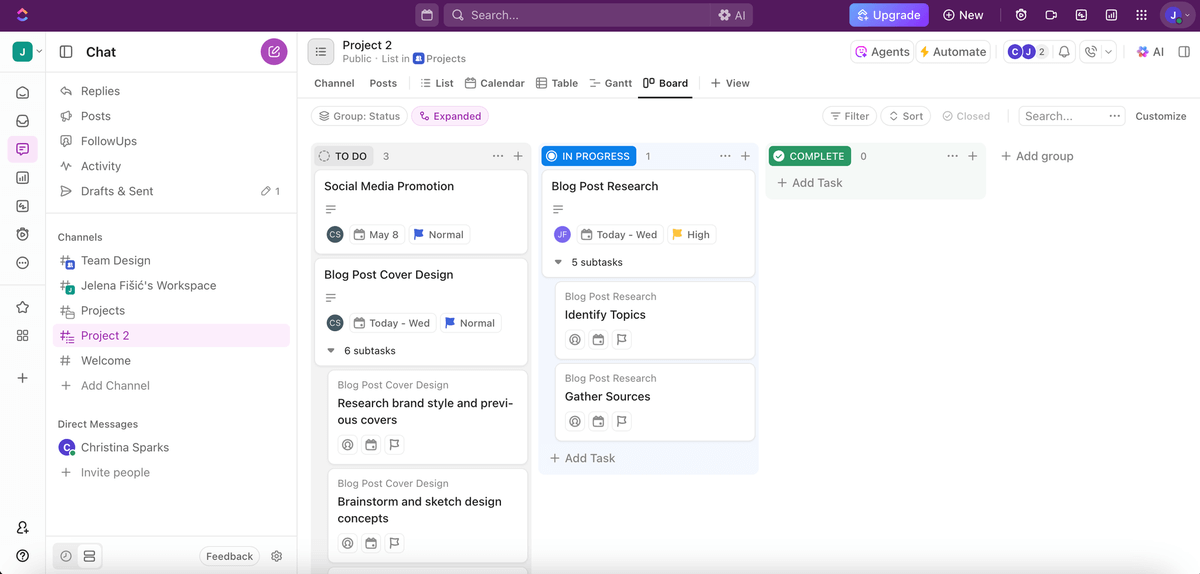1200x574 pixels.
Task: Open chat settings gear icon
Action: tap(277, 556)
